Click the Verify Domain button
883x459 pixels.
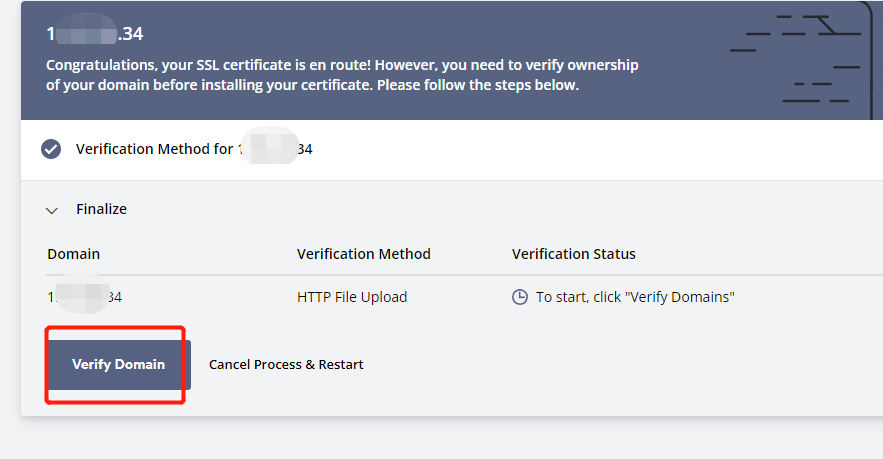(119, 364)
